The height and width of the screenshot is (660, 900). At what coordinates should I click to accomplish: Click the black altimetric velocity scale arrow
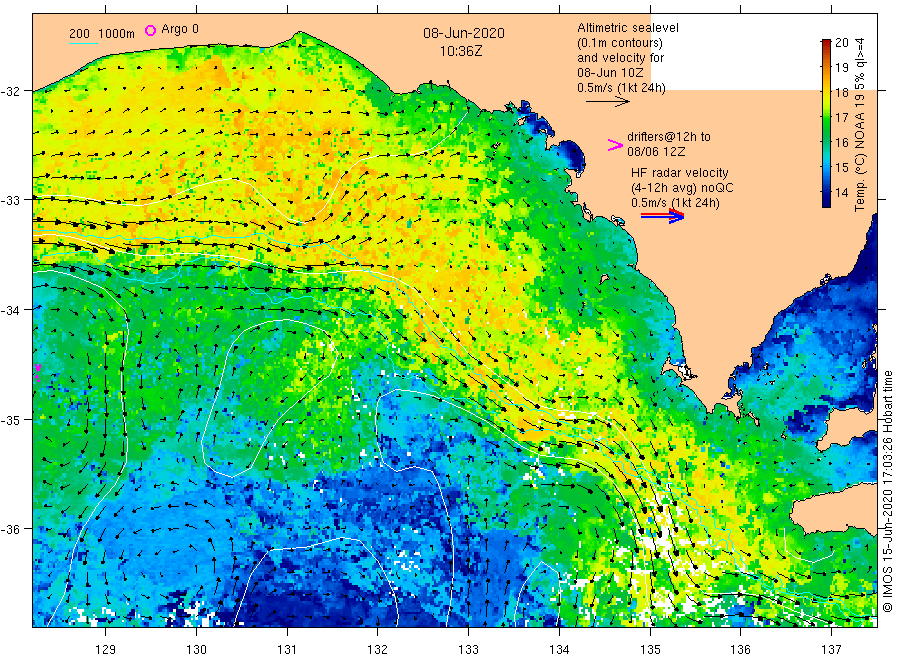[607, 102]
